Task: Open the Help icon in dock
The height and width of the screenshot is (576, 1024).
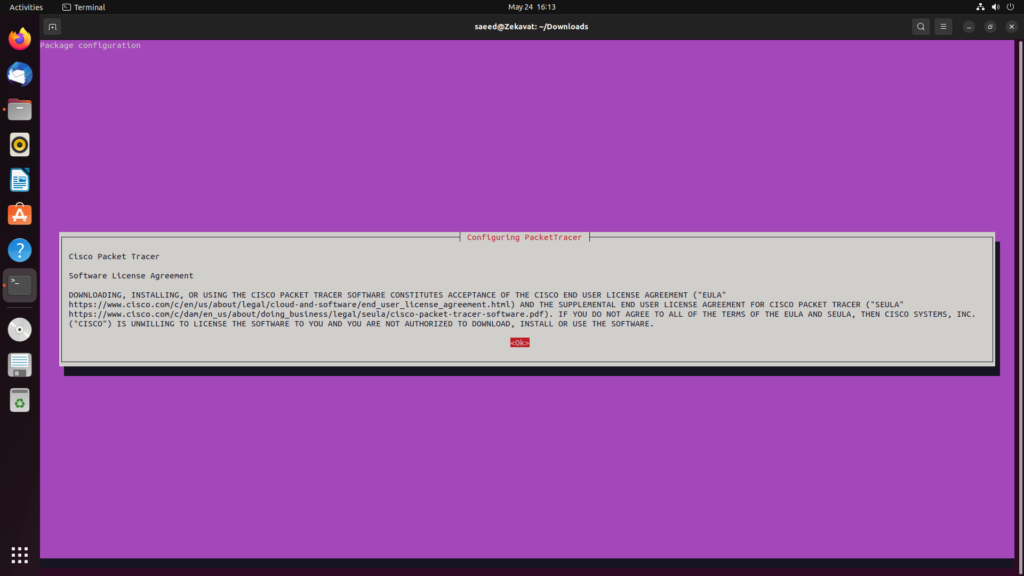Action: point(20,250)
